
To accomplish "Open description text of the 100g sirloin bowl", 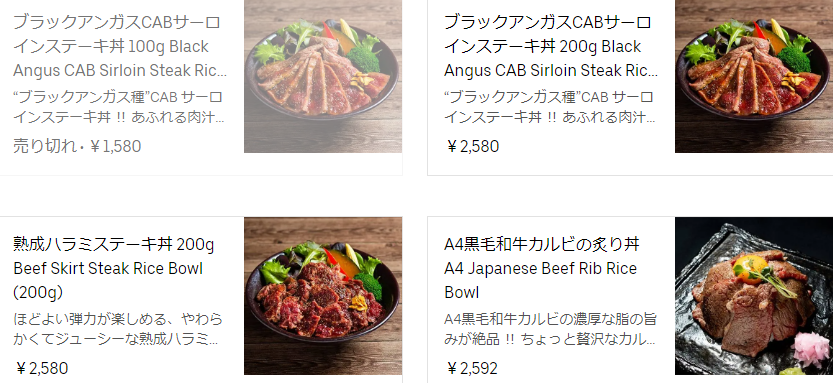I will tap(119, 107).
